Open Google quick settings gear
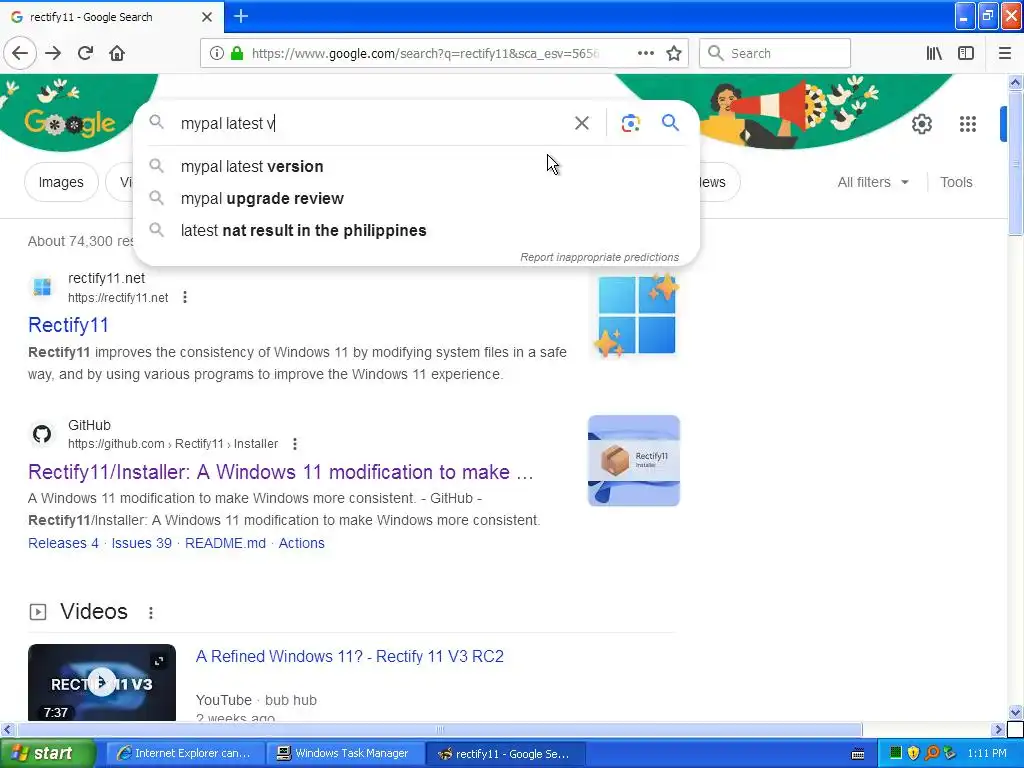Image resolution: width=1024 pixels, height=768 pixels. (921, 123)
